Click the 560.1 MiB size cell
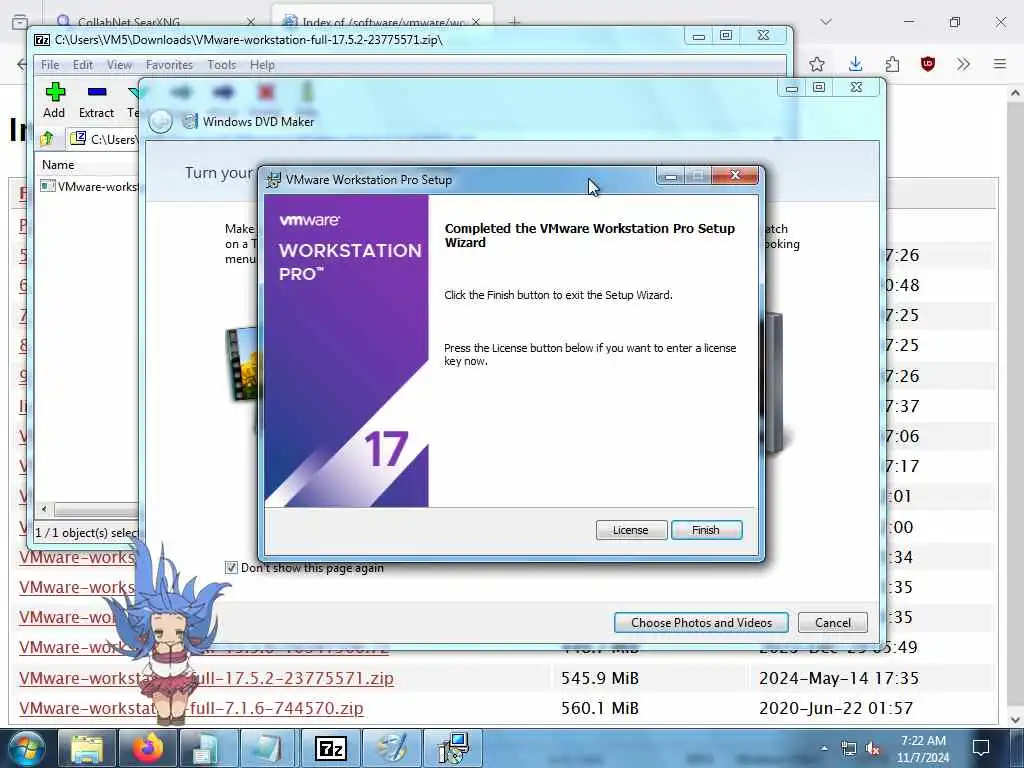1024x768 pixels. 600,708
